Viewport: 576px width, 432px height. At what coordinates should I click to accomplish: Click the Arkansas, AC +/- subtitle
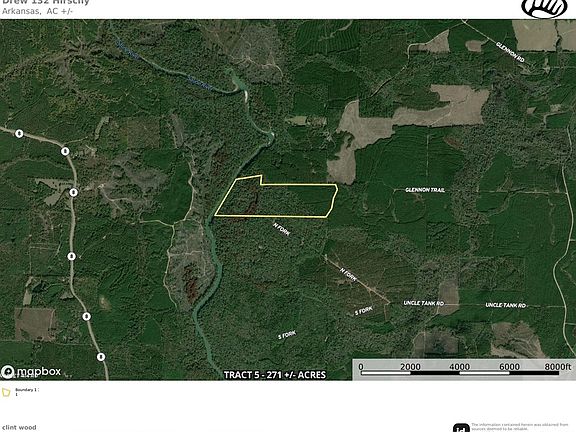click(x=37, y=11)
